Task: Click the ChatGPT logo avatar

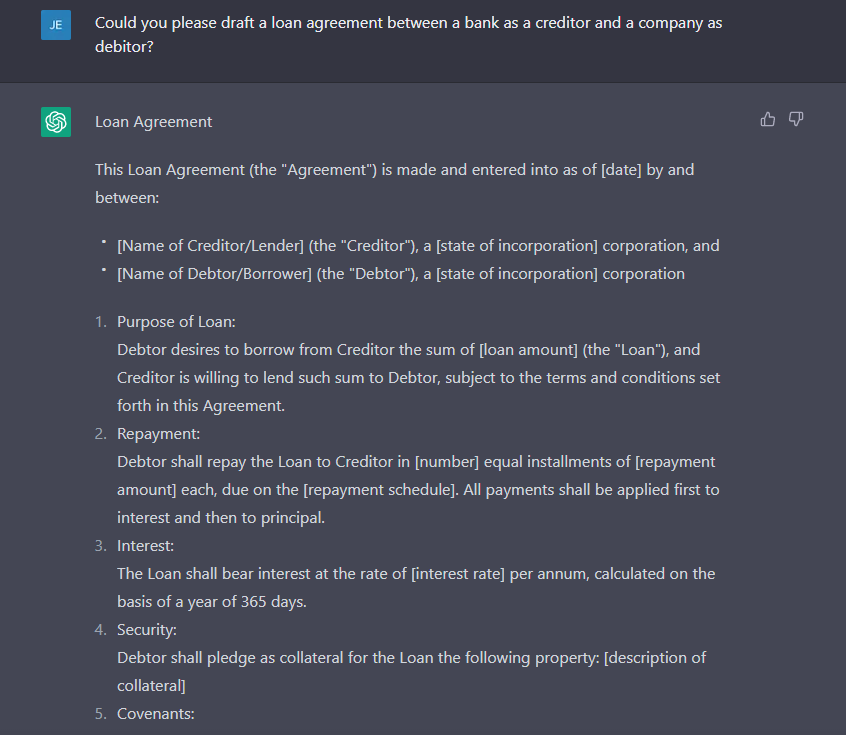Action: click(56, 122)
